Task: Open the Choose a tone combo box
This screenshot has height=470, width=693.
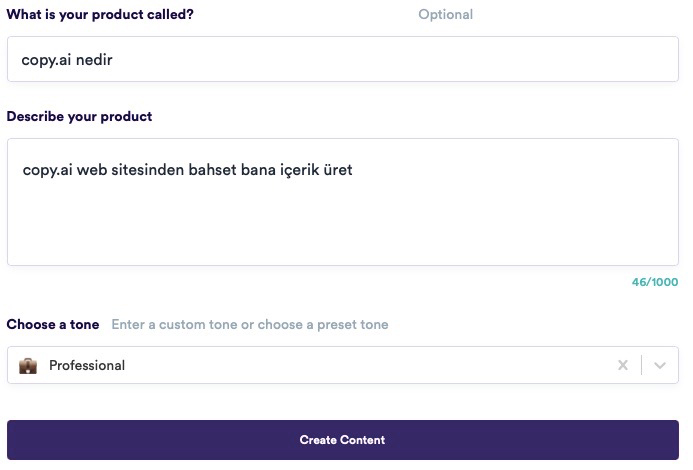Action: (343, 365)
